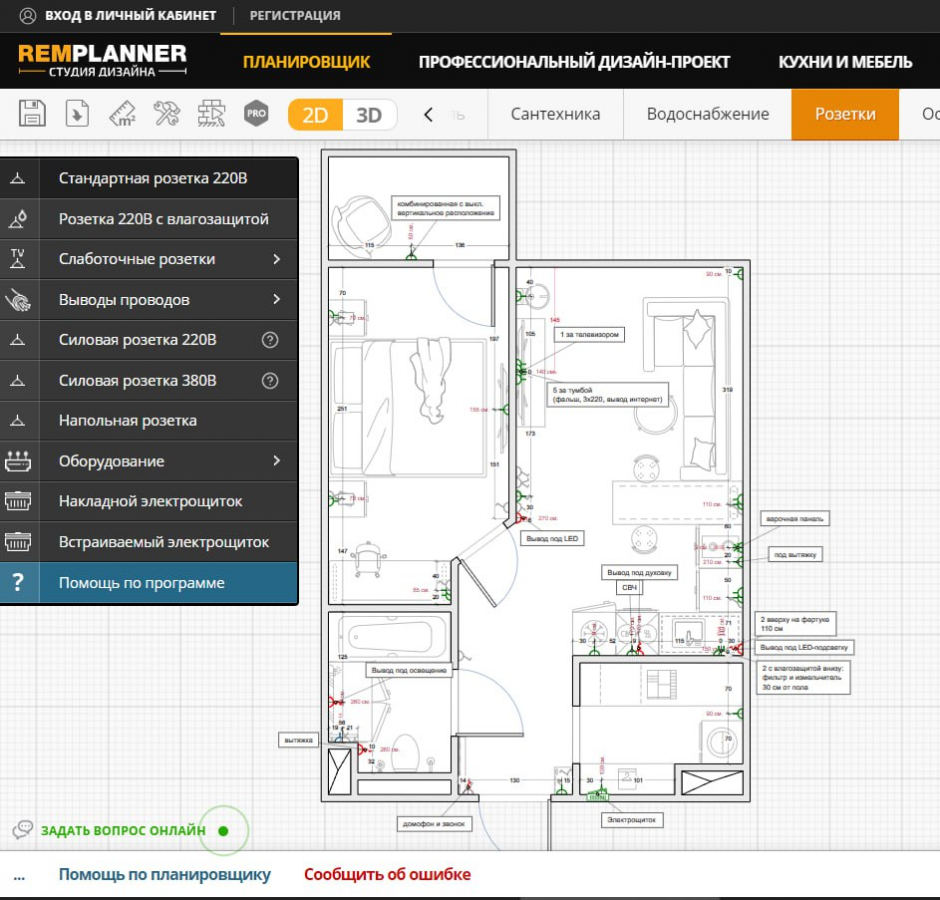Switch to 2D view mode
940x900 pixels.
pyautogui.click(x=315, y=115)
